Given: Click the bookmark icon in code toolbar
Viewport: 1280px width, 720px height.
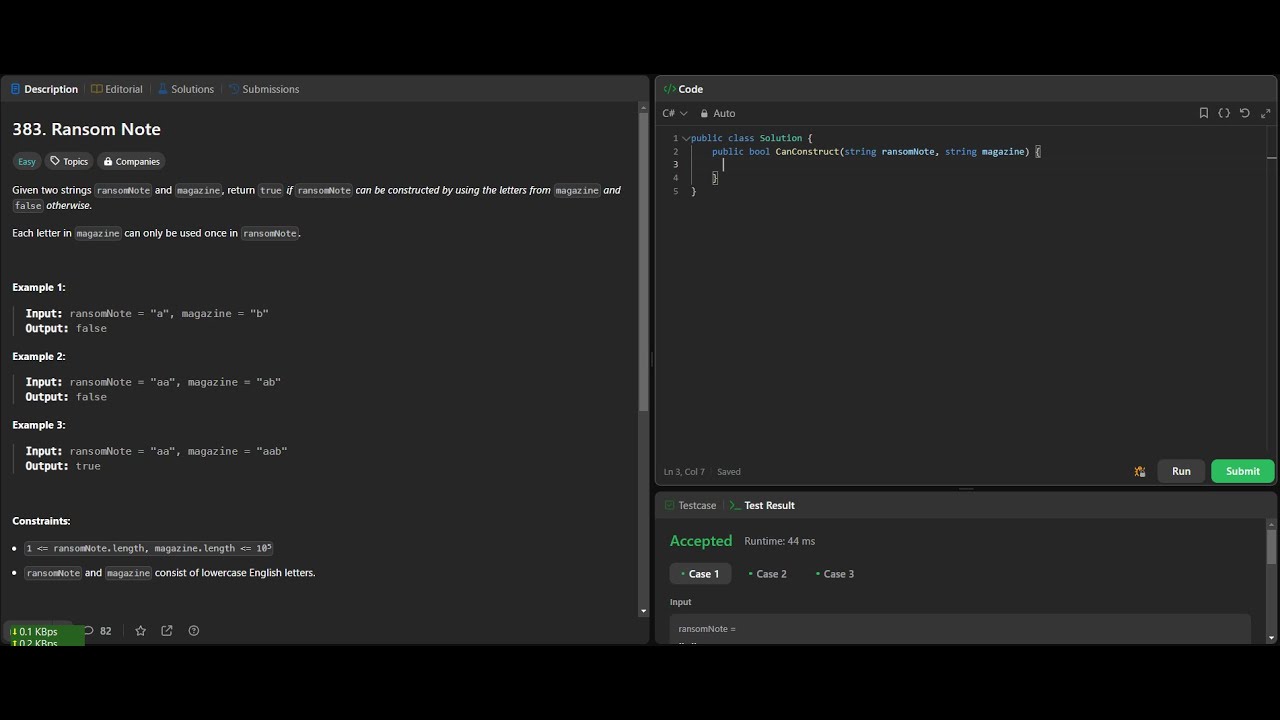Looking at the screenshot, I should 1204,113.
